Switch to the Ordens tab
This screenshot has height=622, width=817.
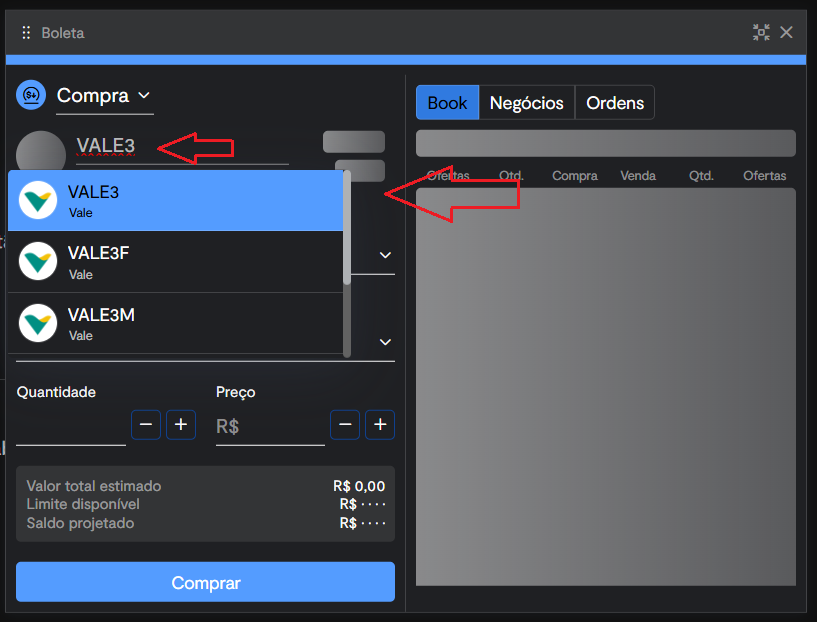pos(615,102)
